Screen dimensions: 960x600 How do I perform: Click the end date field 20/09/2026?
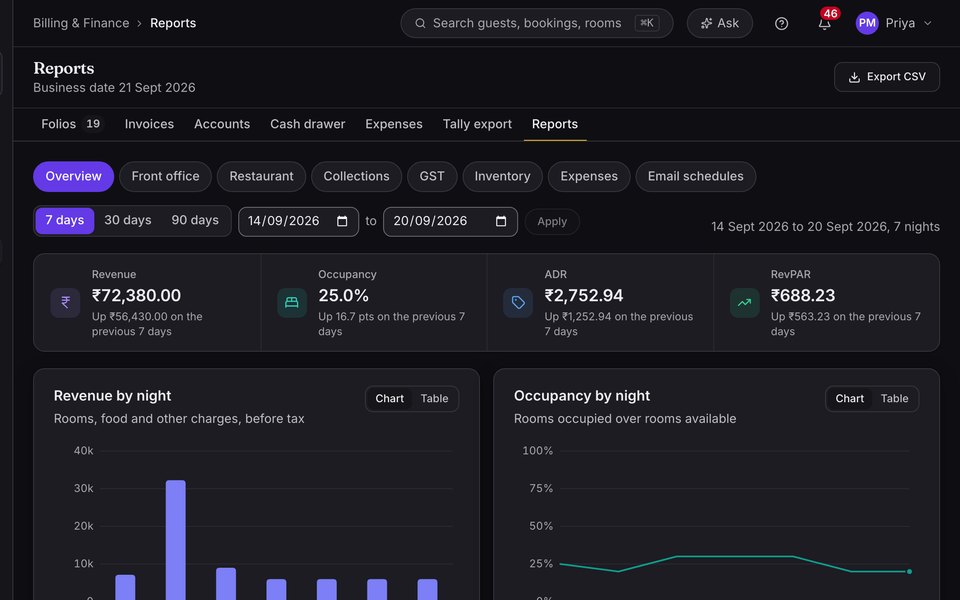click(x=450, y=222)
